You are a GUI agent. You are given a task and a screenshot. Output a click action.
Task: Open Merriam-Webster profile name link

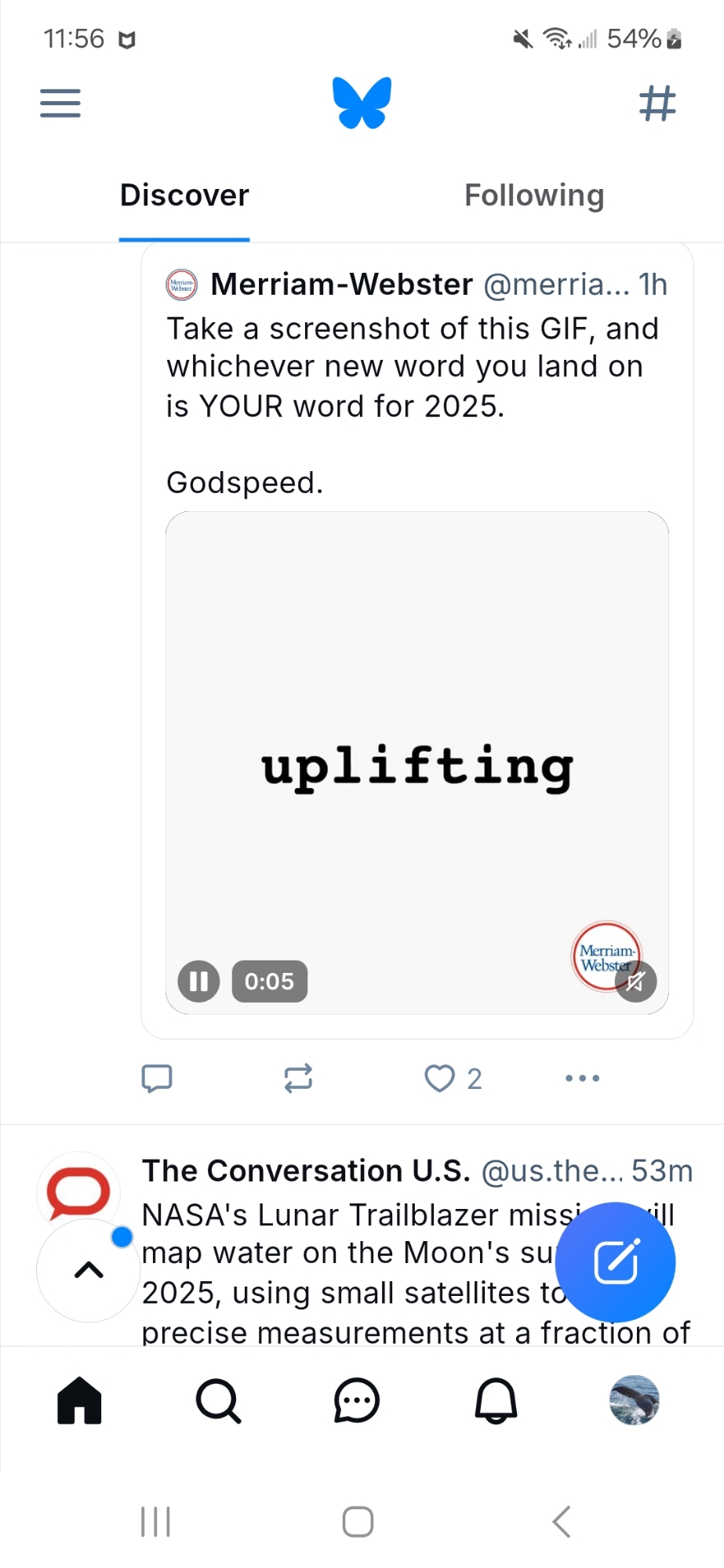pyautogui.click(x=341, y=285)
